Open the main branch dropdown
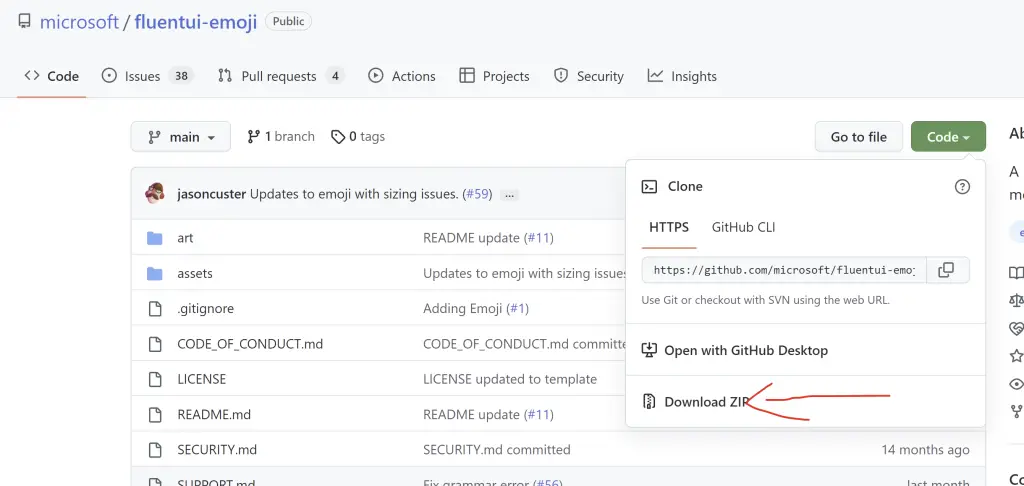The image size is (1024, 486). tap(181, 137)
